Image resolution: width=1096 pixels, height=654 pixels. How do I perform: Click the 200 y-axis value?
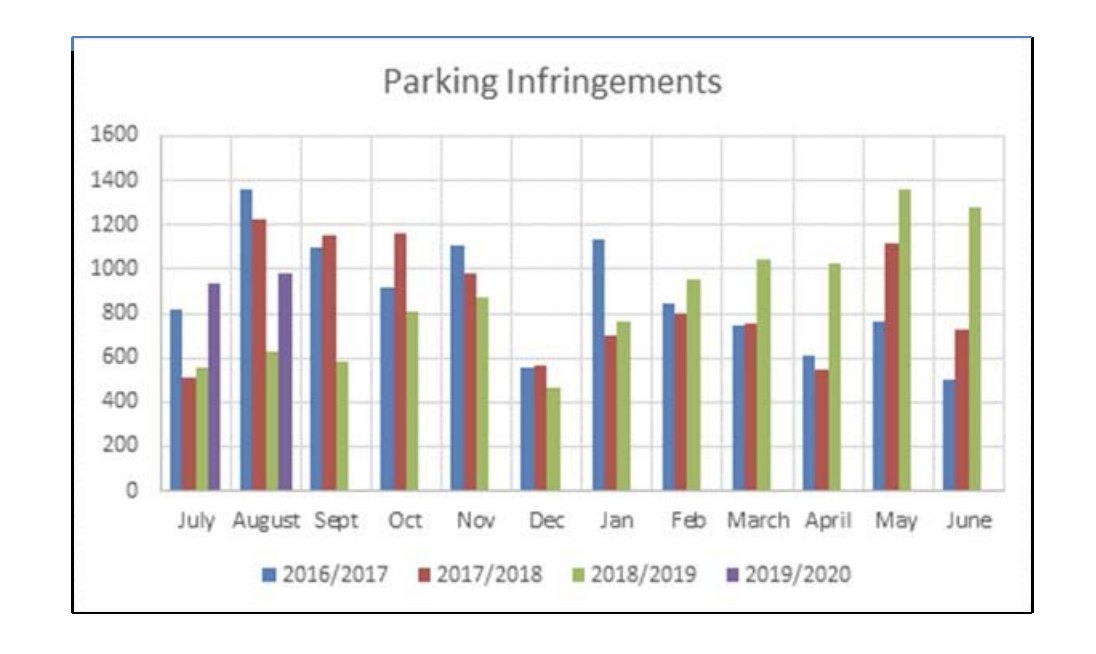(120, 445)
